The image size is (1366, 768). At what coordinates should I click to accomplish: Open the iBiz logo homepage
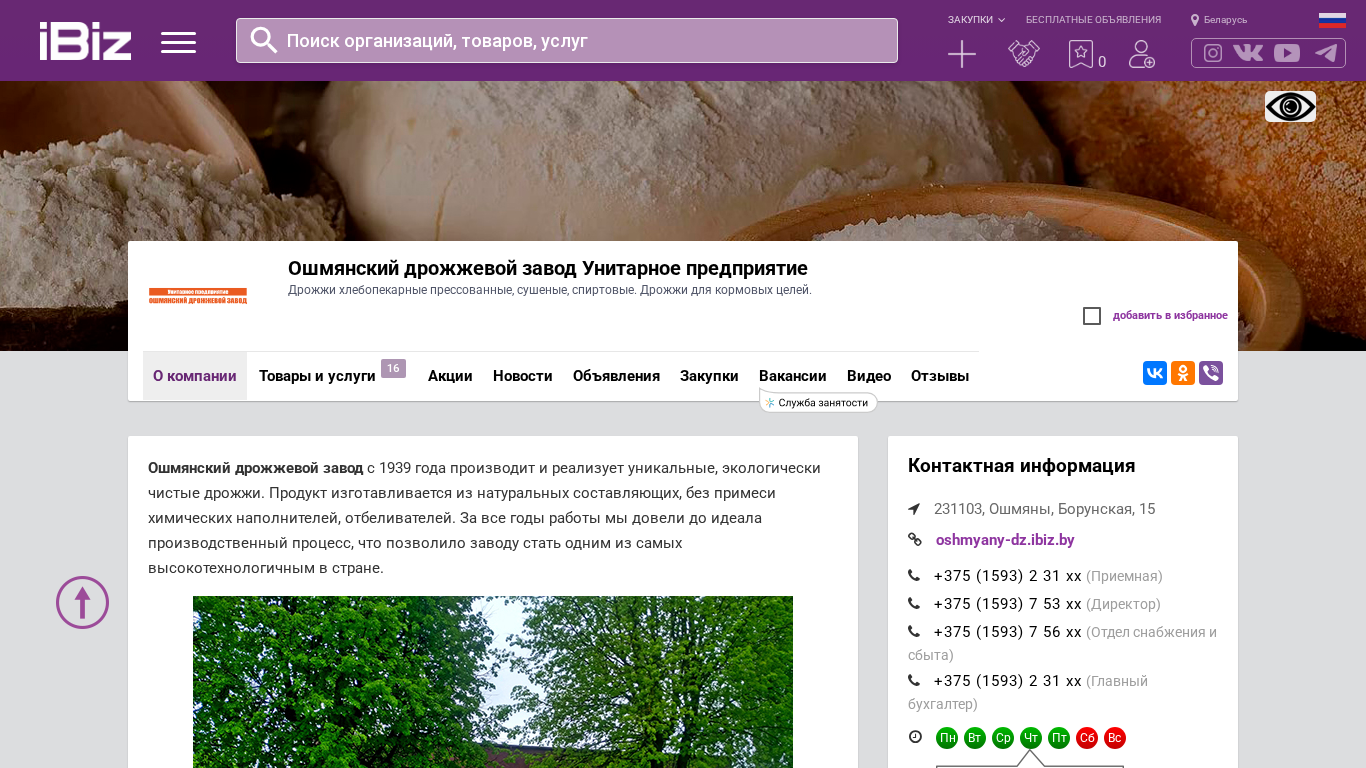click(85, 41)
